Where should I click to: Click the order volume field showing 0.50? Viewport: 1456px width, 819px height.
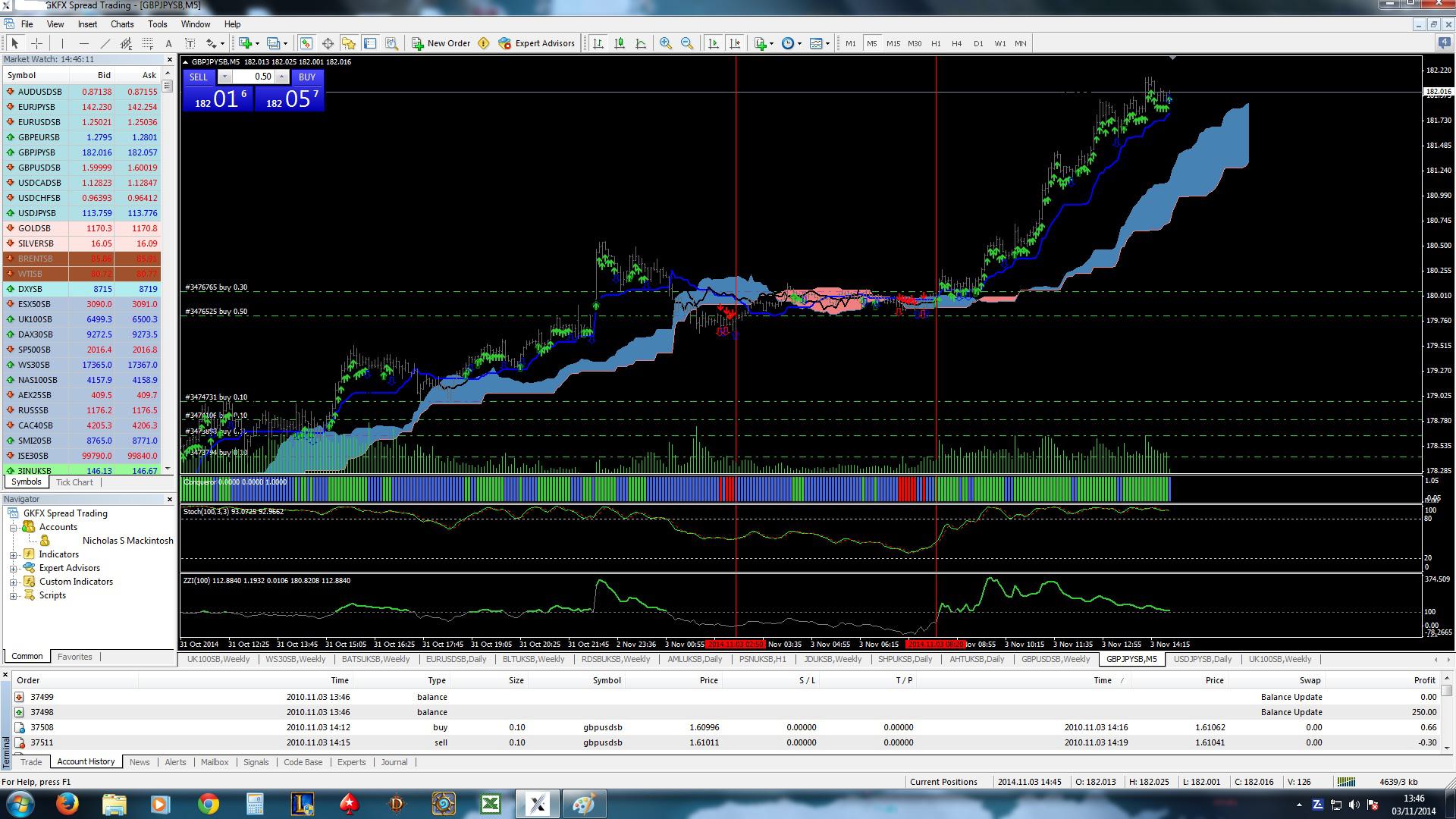[x=253, y=77]
